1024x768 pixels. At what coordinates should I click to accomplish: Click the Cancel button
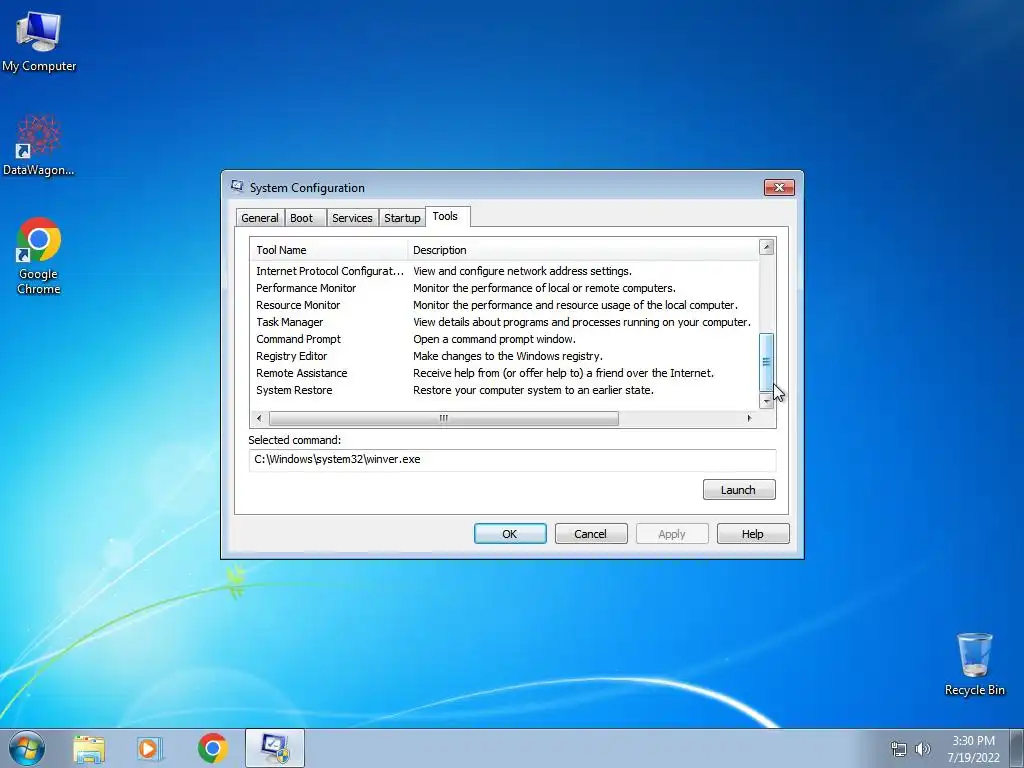click(591, 534)
